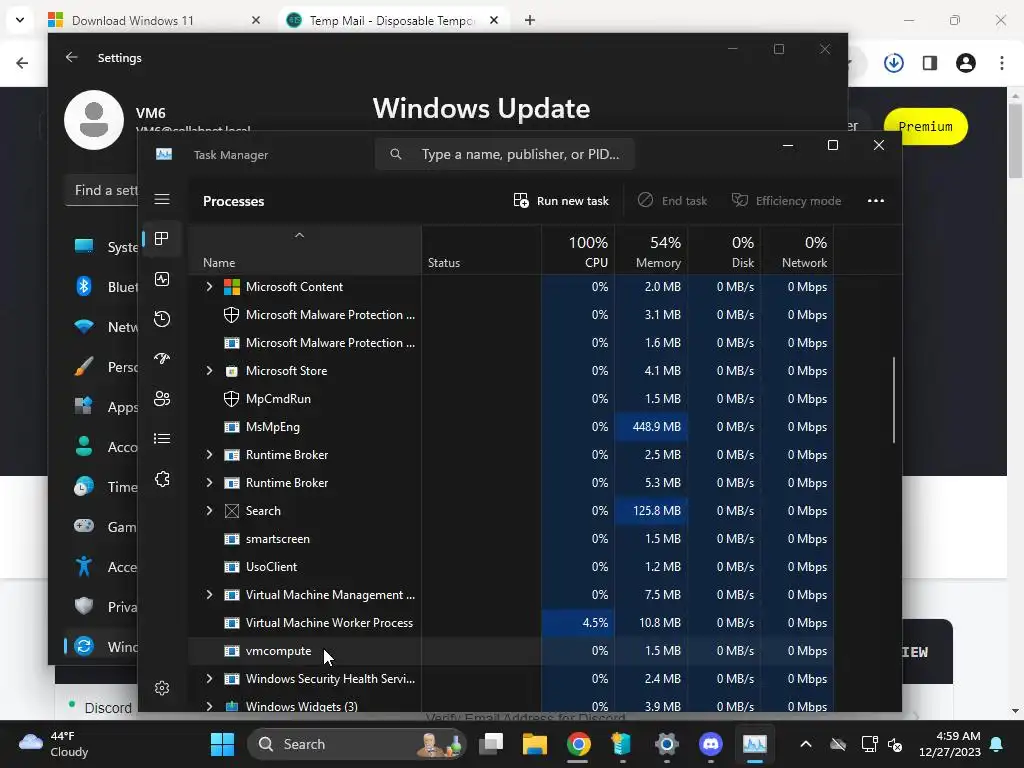Click Premium button on Temp Mail page
1024x768 pixels.
[925, 127]
